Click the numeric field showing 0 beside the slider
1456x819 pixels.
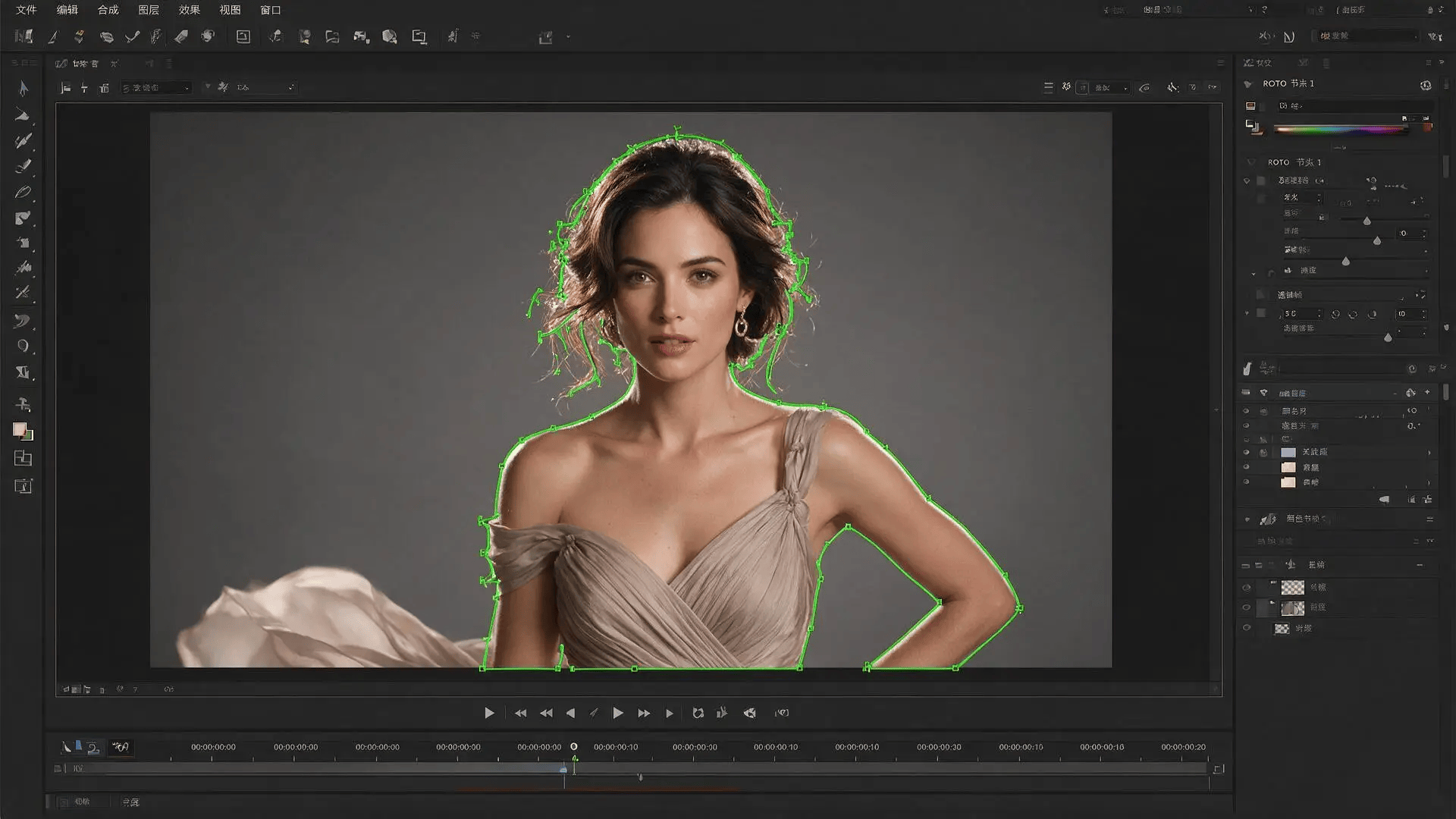tap(1413, 234)
